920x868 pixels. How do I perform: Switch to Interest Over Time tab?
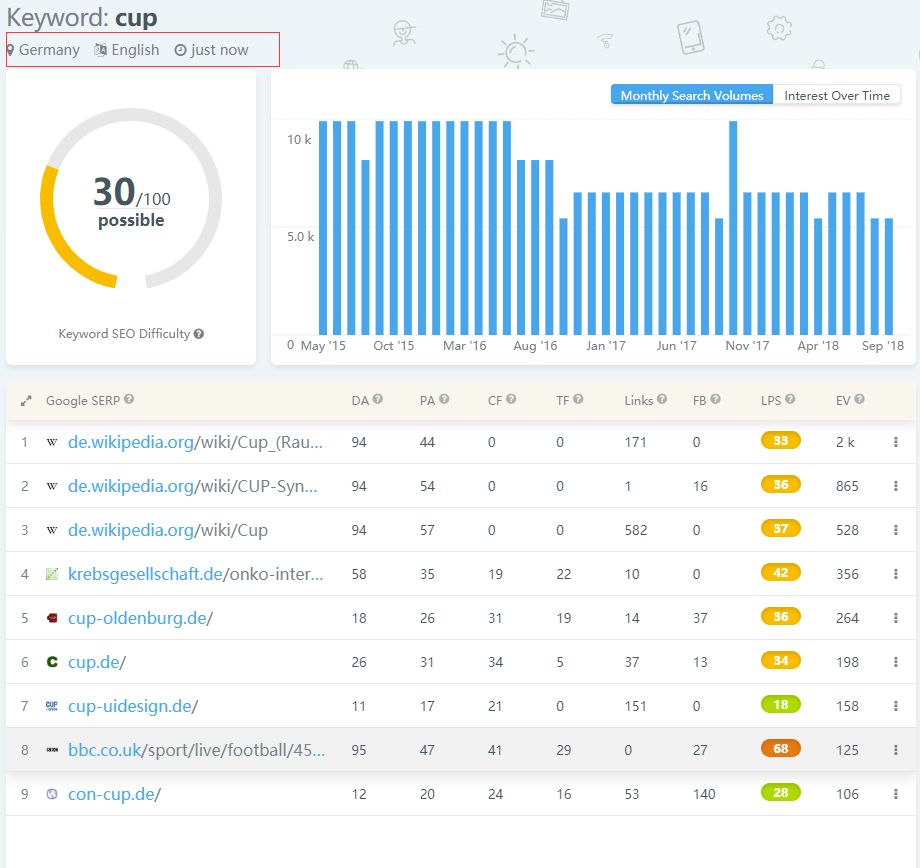[836, 95]
